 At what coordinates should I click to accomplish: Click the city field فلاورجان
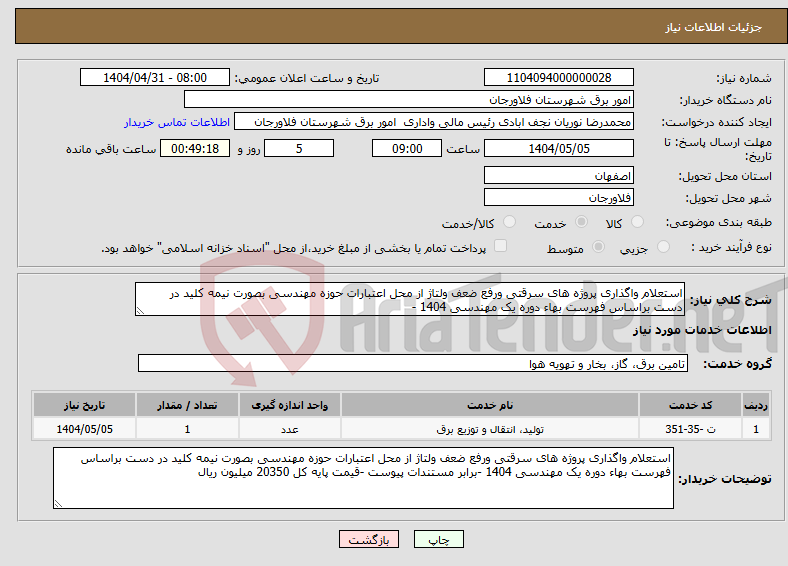pyautogui.click(x=559, y=198)
